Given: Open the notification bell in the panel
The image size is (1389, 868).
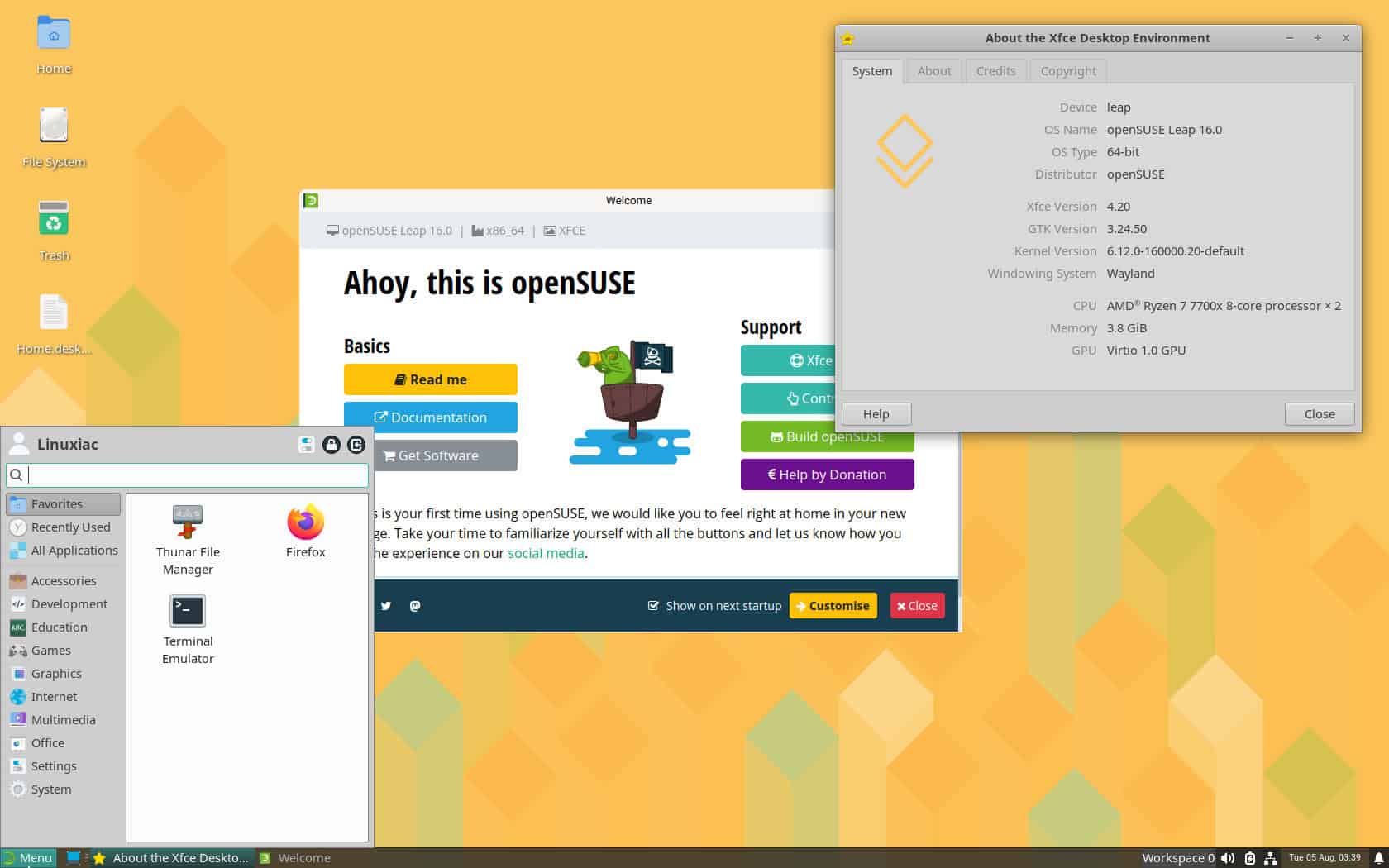Looking at the screenshot, I should click(x=1378, y=858).
